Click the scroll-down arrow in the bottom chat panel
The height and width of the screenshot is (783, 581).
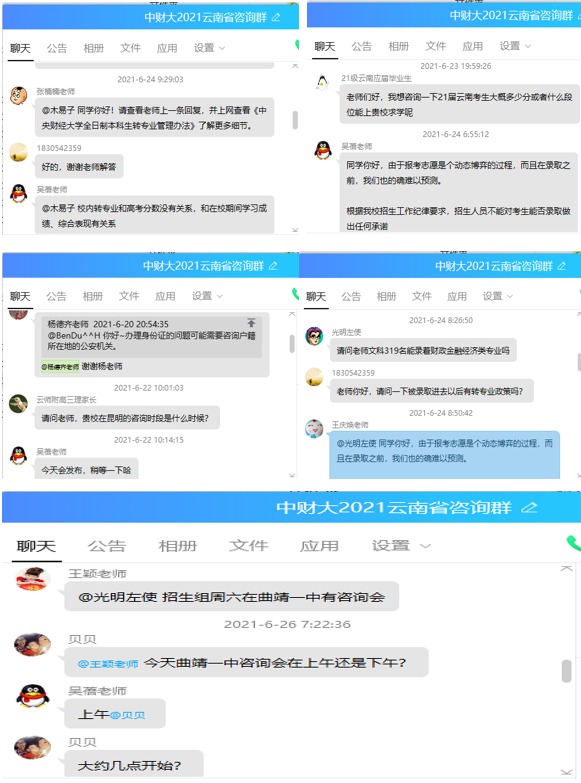click(x=567, y=772)
